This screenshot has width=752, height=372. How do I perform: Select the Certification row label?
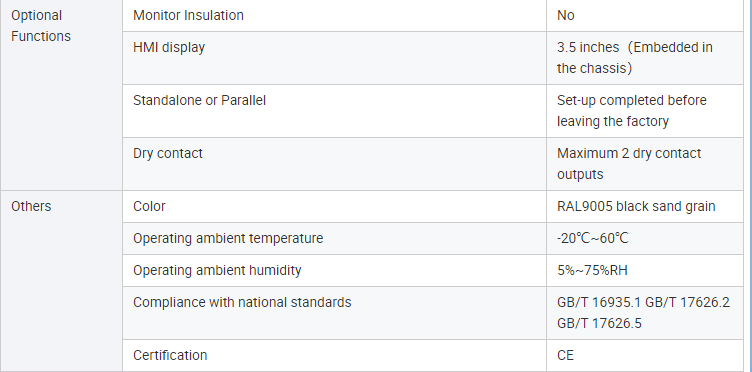click(170, 355)
